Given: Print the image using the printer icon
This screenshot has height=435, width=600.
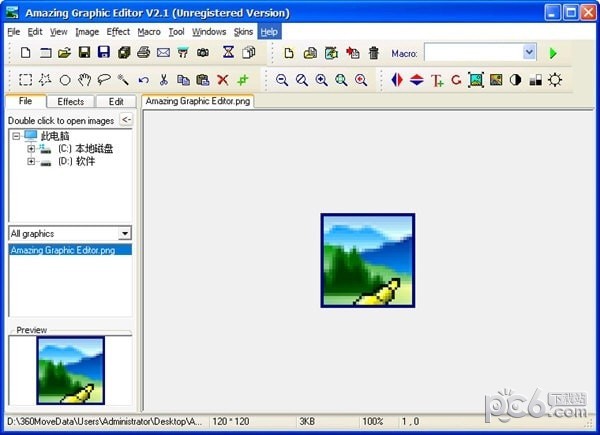Looking at the screenshot, I should (143, 52).
